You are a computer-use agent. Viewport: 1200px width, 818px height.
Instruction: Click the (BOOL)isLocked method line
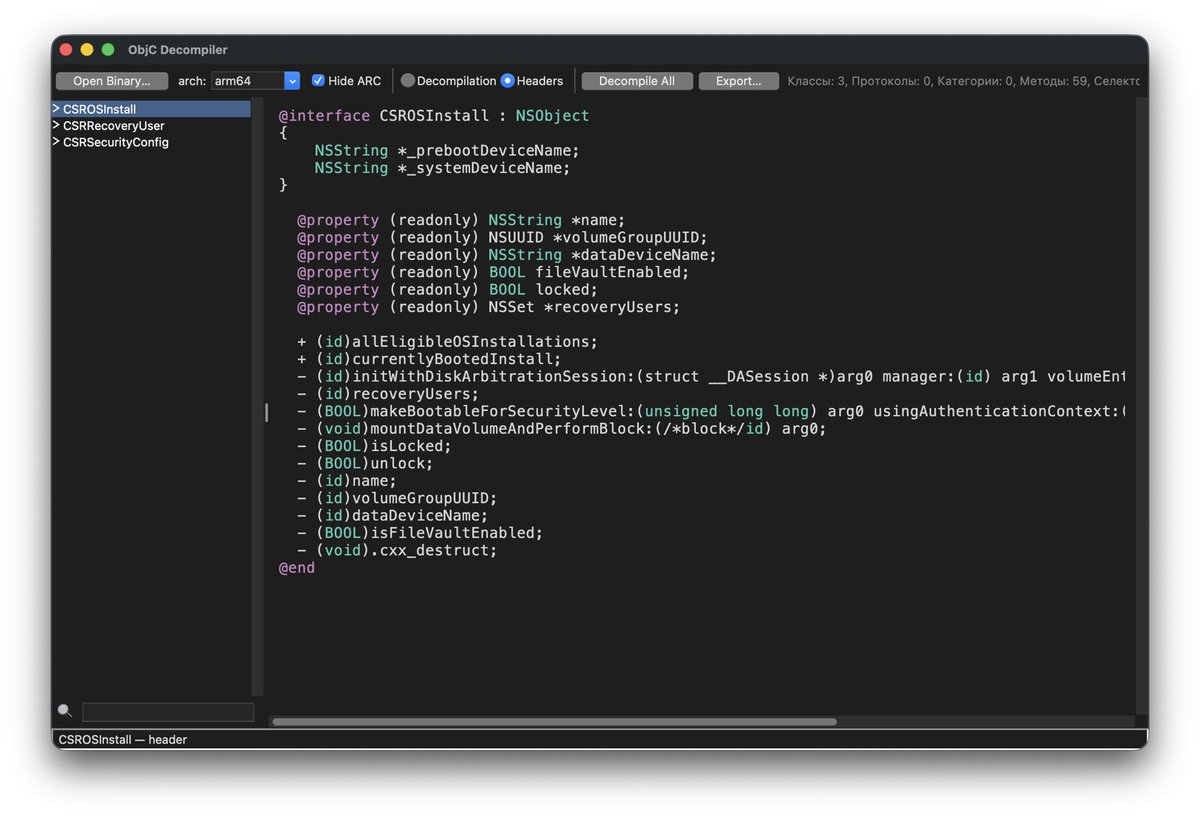coord(374,446)
